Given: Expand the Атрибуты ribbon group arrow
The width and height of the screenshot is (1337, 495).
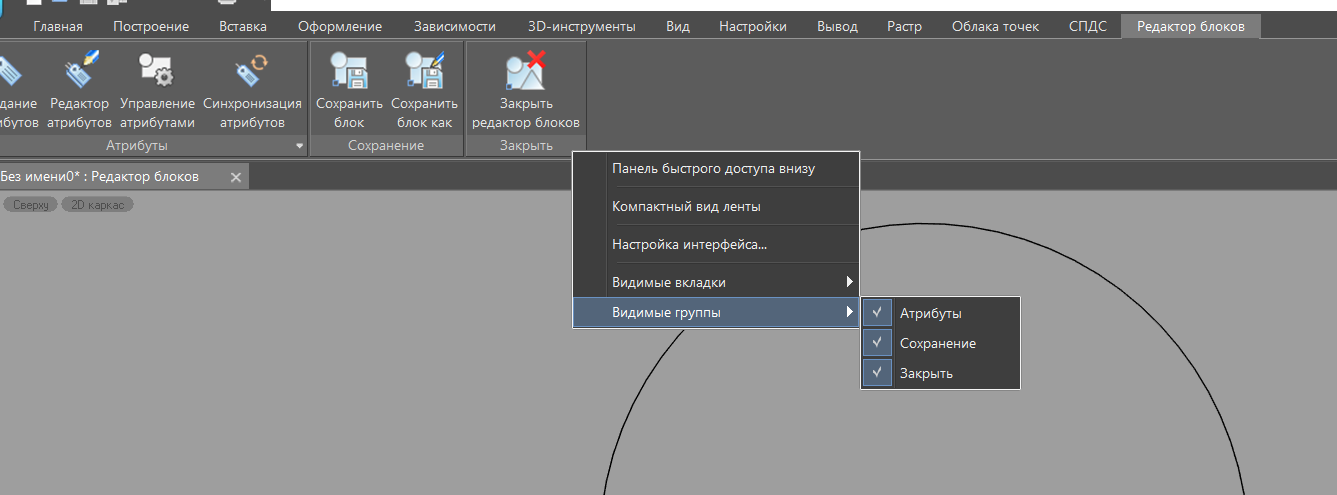Looking at the screenshot, I should coord(299,147).
